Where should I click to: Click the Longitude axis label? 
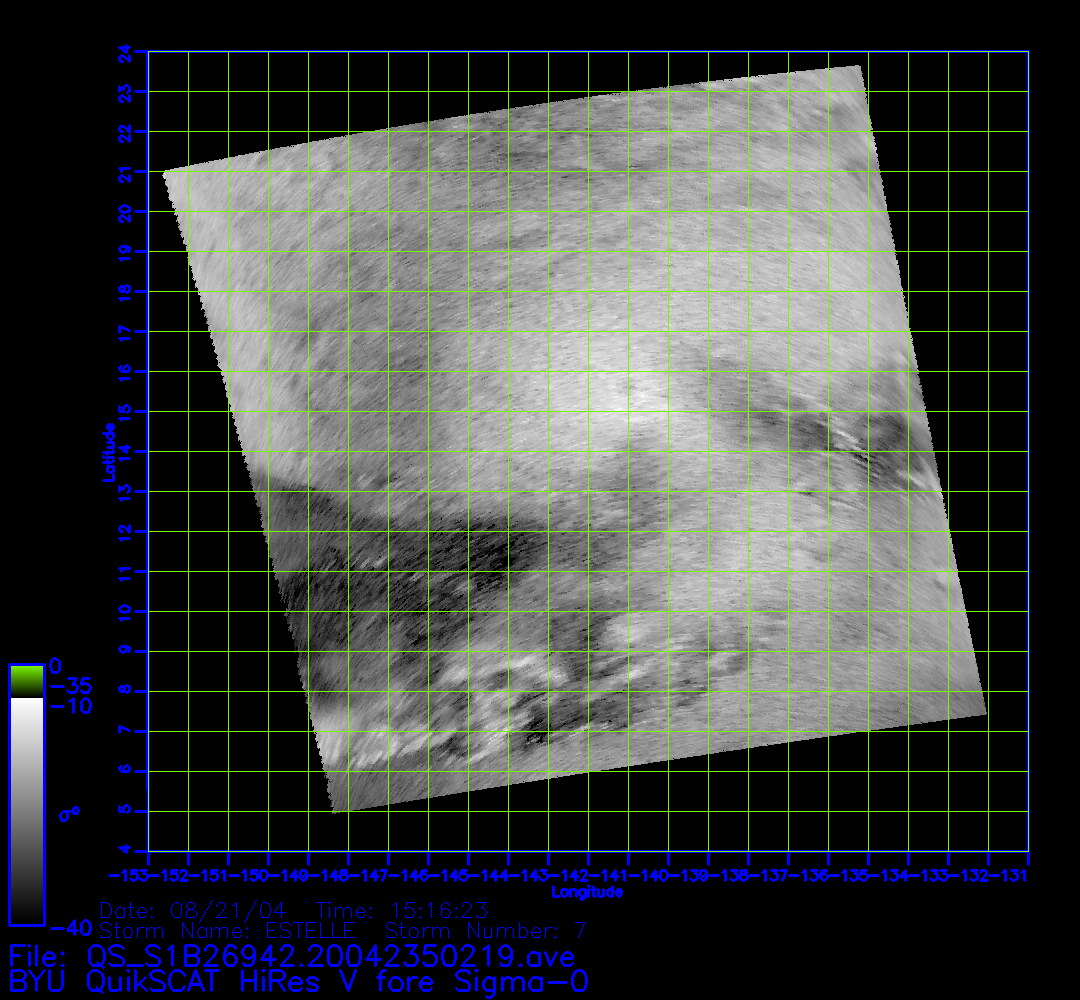588,892
